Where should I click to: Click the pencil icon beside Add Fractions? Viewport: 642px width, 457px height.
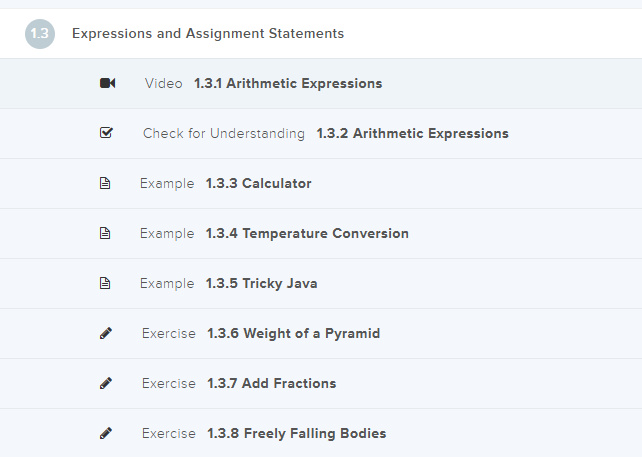106,383
